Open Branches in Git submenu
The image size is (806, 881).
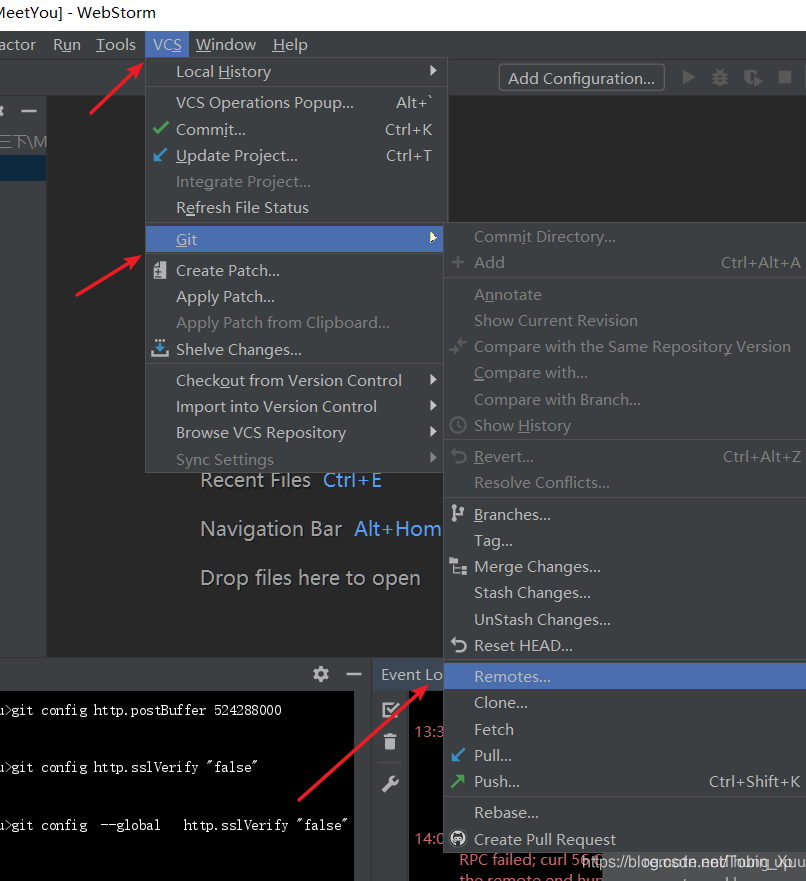click(x=625, y=515)
